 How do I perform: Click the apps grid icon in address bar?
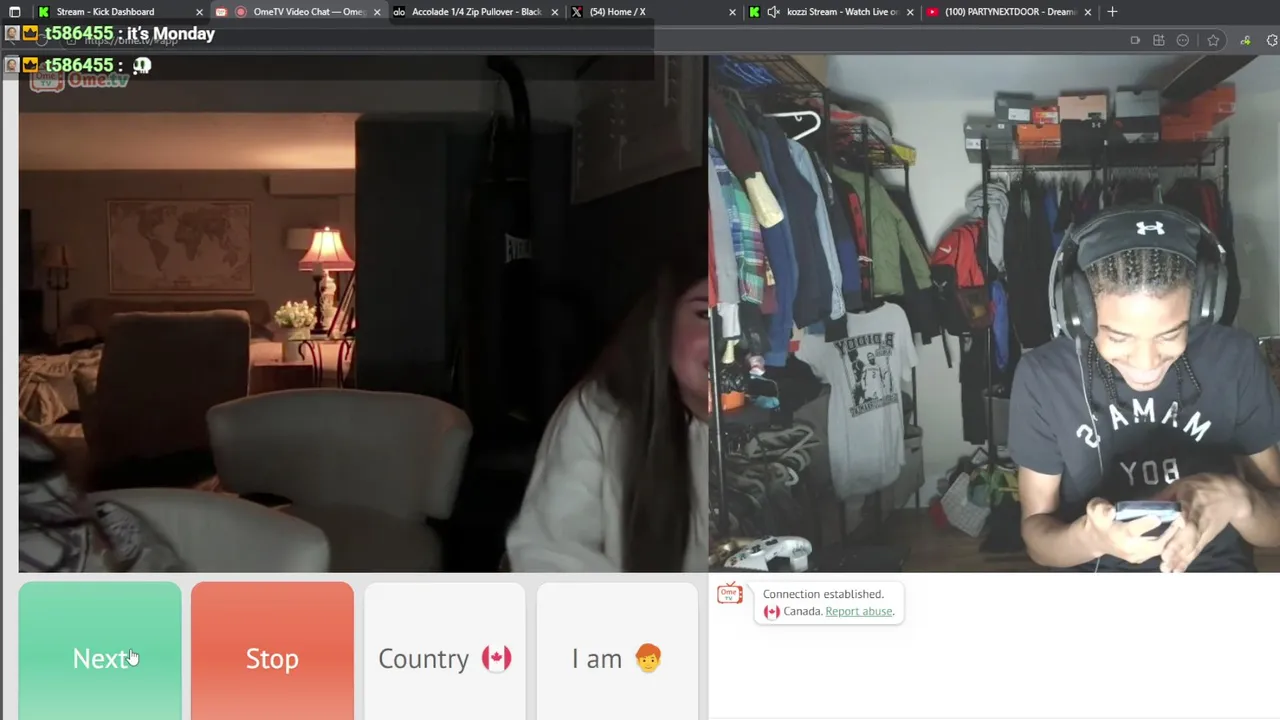(x=1159, y=40)
